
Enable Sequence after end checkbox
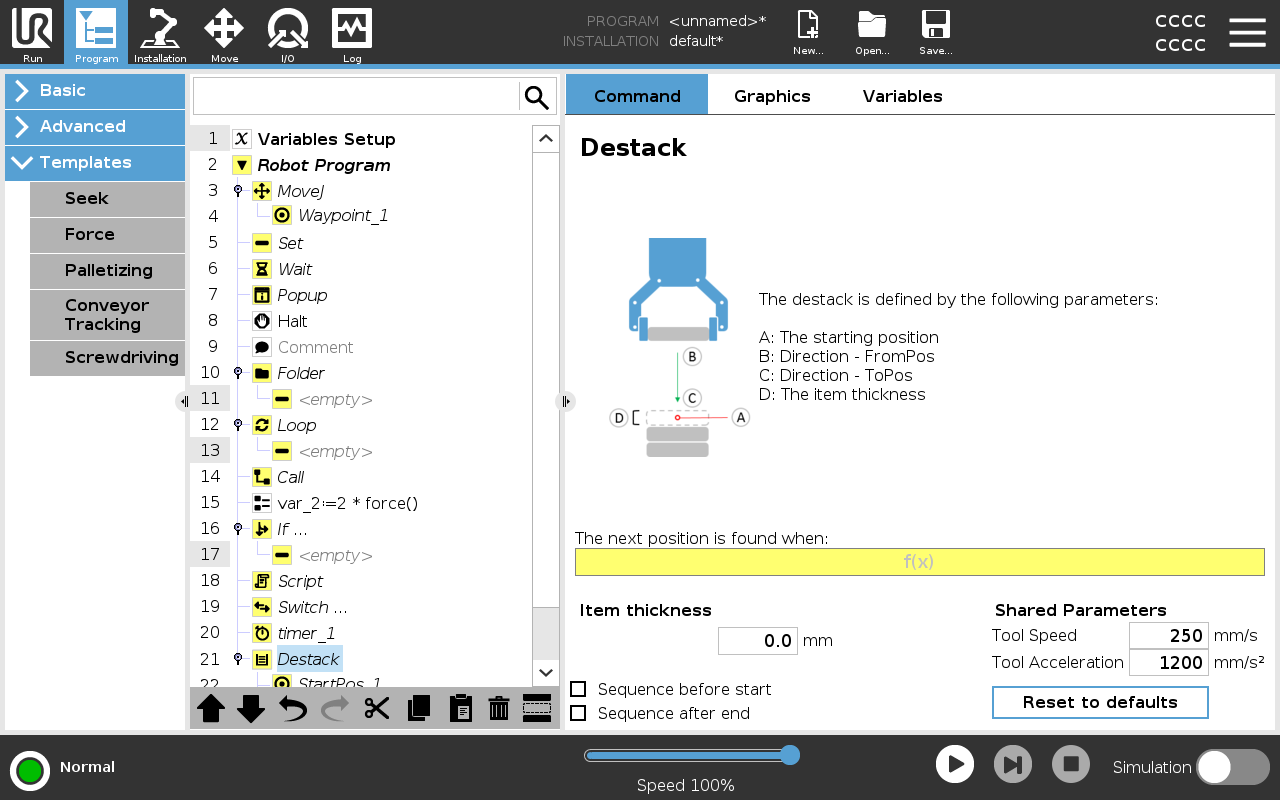[578, 713]
